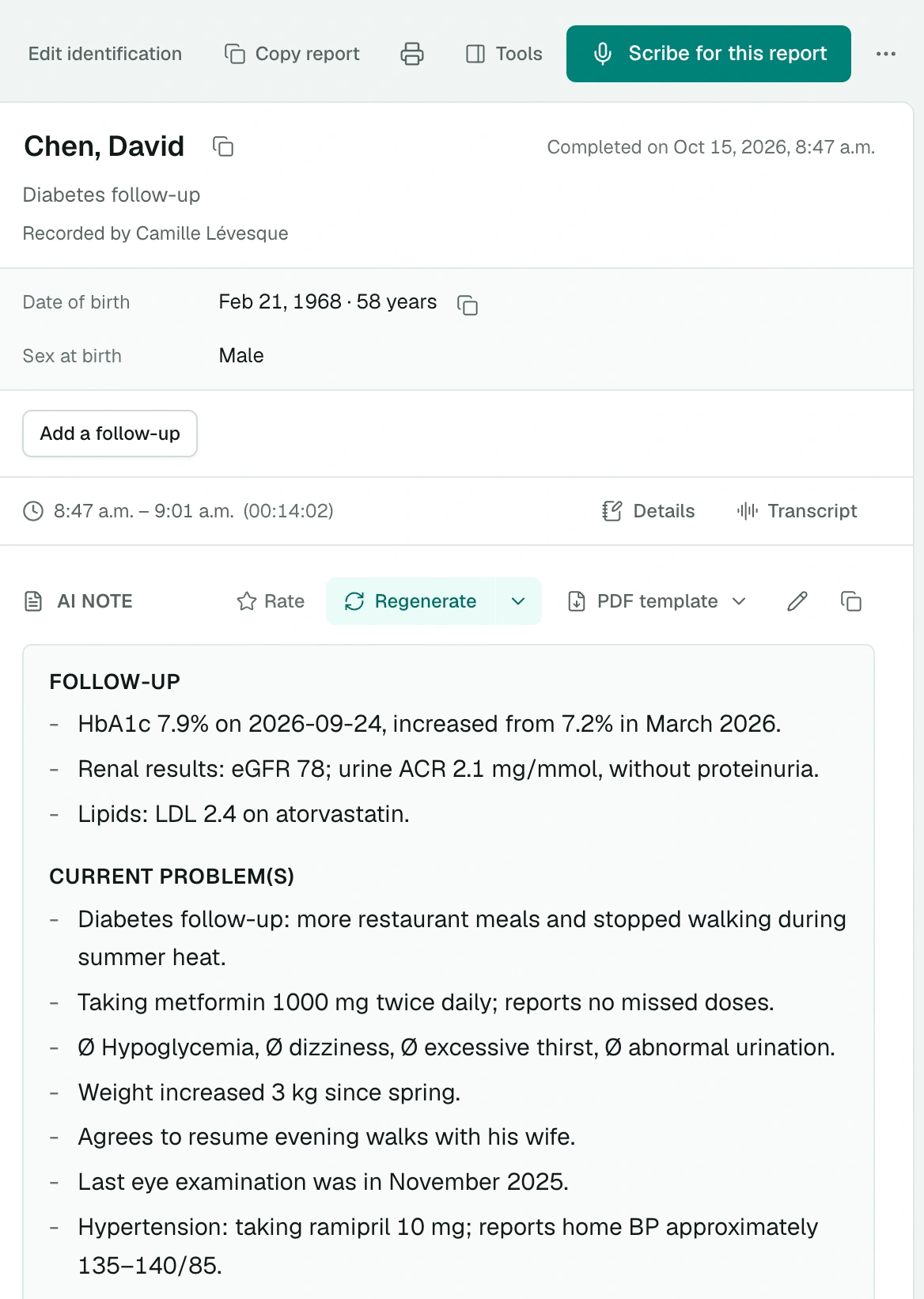The height and width of the screenshot is (1299, 924).
Task: Click the metformin 1000 mg line
Action: tap(426, 1002)
